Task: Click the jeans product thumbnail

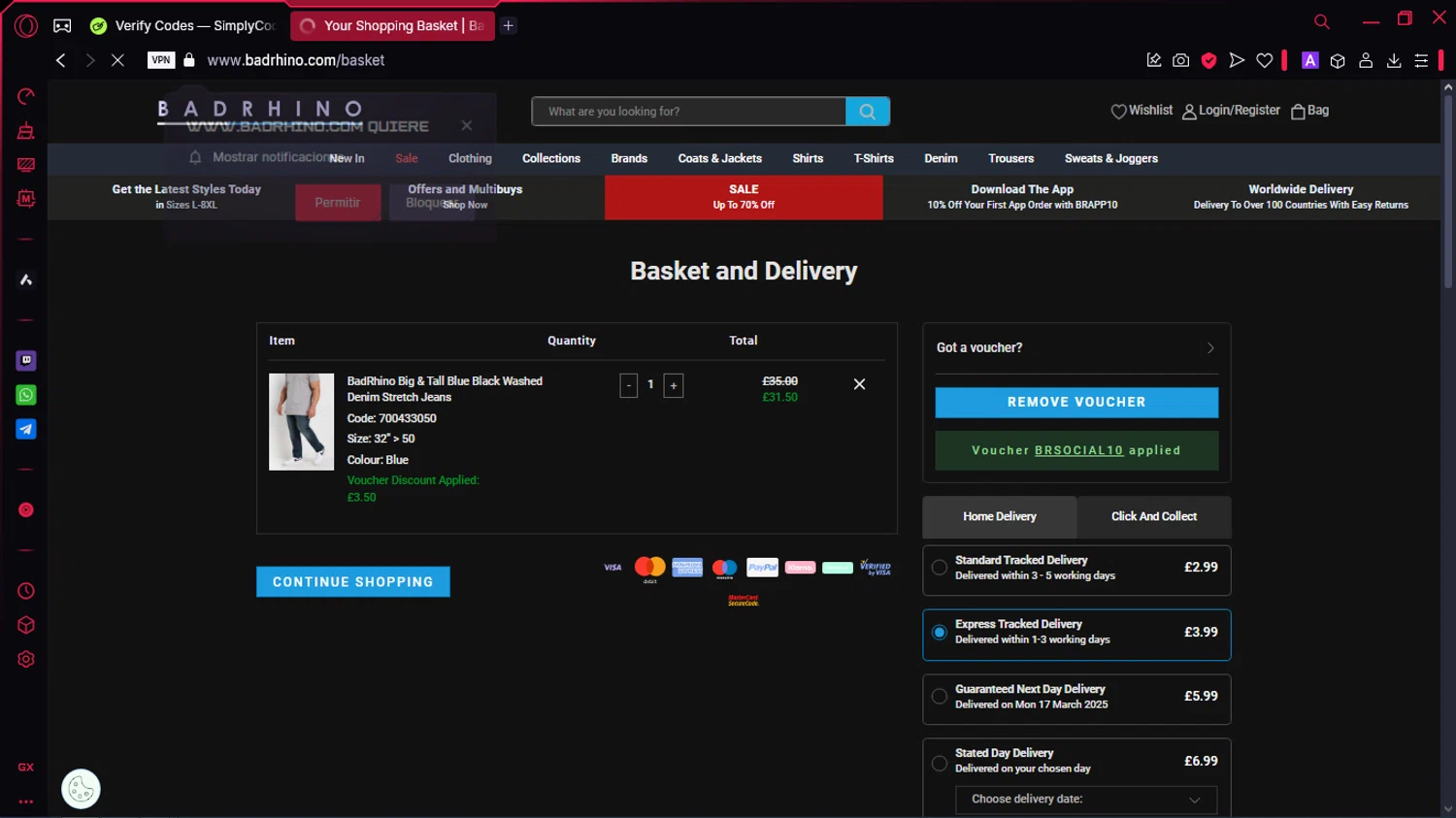Action: (x=301, y=422)
